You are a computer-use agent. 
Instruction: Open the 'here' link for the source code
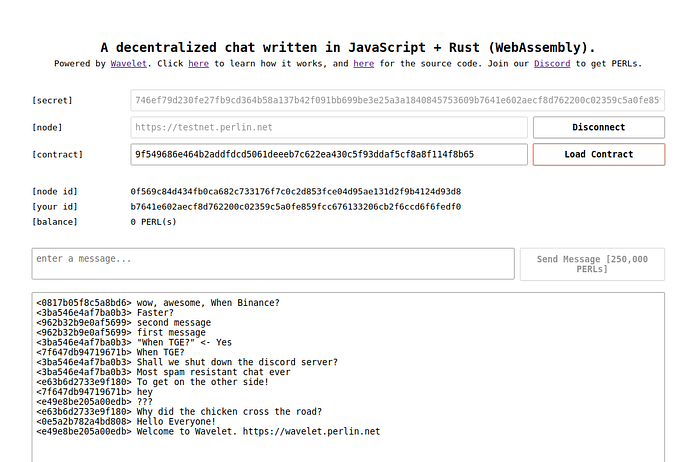[363, 63]
